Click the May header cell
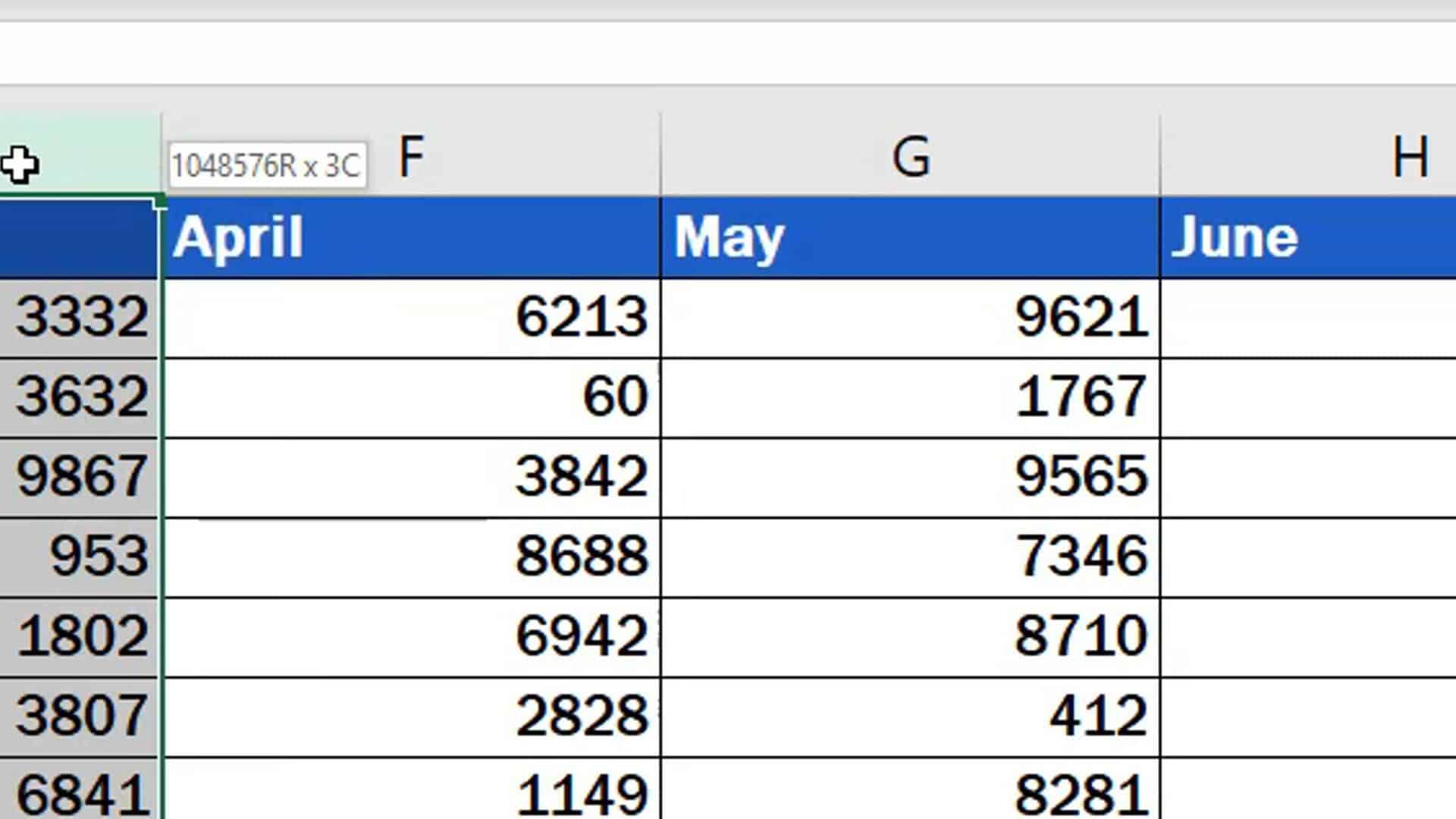 pyautogui.click(x=910, y=237)
